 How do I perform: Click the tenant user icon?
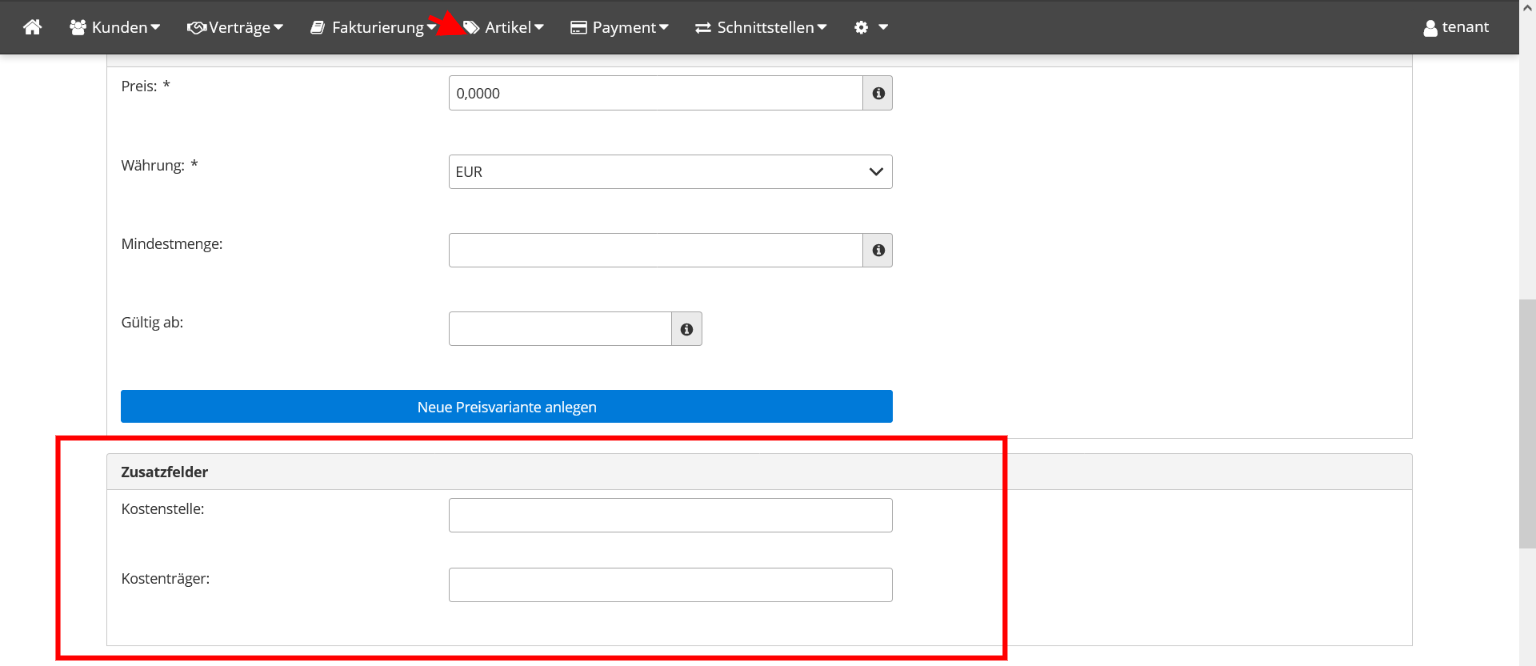click(1430, 28)
